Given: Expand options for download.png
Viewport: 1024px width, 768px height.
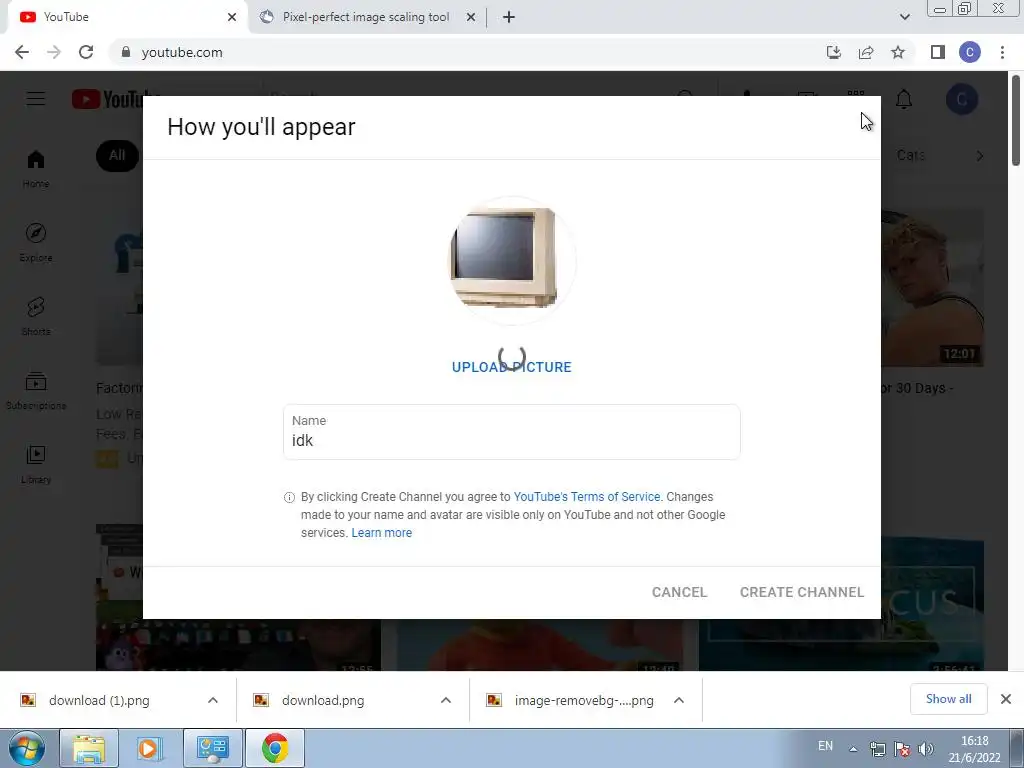Looking at the screenshot, I should click(x=446, y=700).
